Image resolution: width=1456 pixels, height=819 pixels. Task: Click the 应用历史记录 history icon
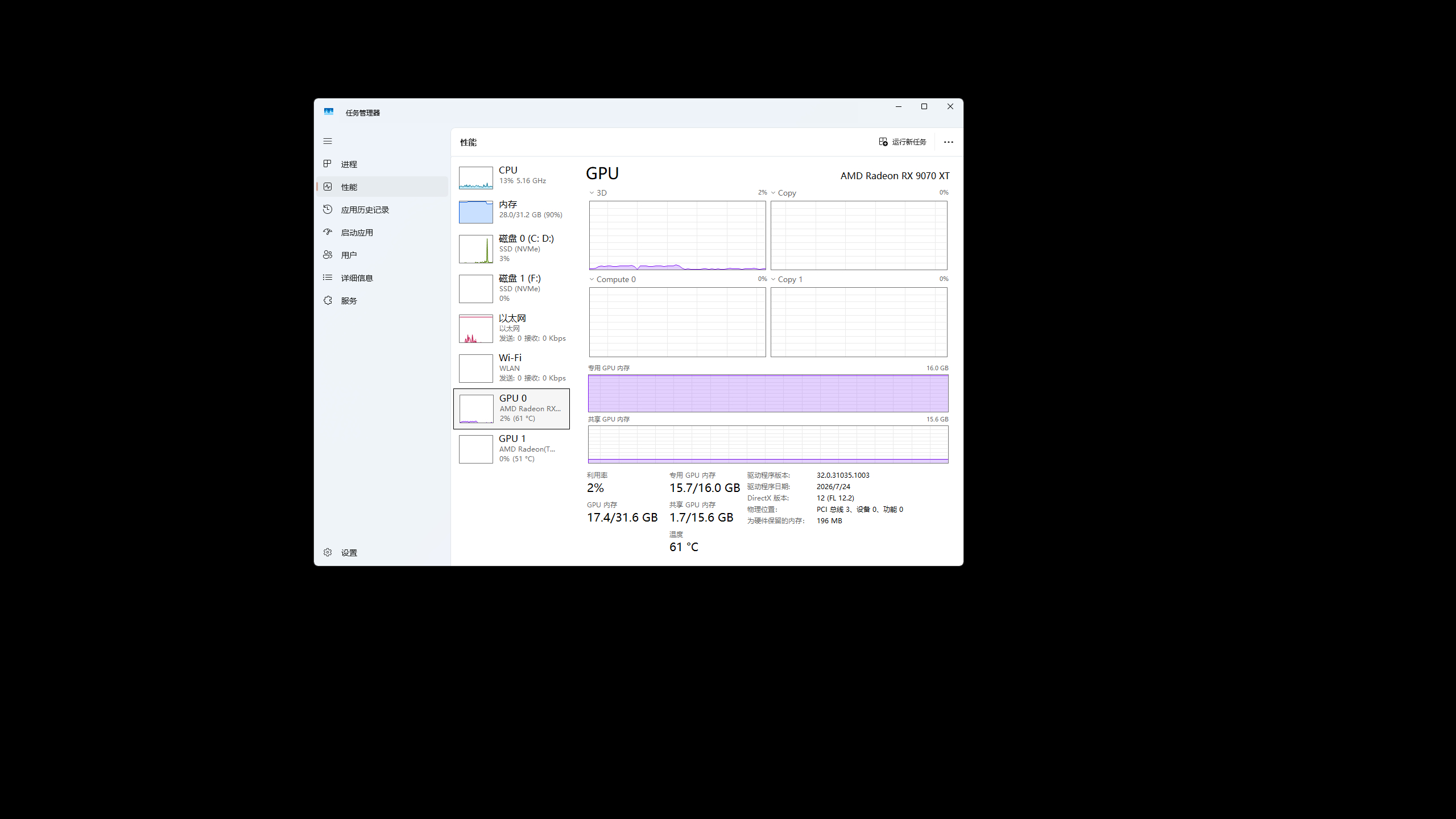(x=328, y=209)
